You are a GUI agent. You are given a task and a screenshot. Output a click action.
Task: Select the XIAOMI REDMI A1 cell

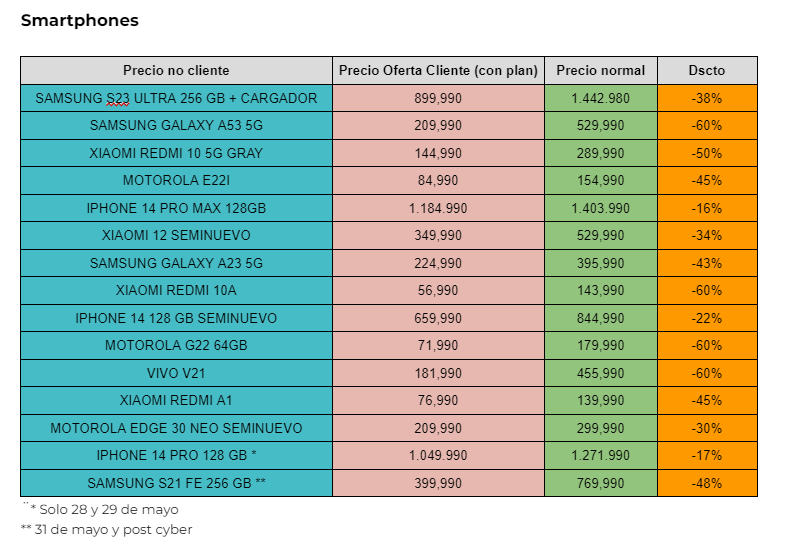pos(176,401)
